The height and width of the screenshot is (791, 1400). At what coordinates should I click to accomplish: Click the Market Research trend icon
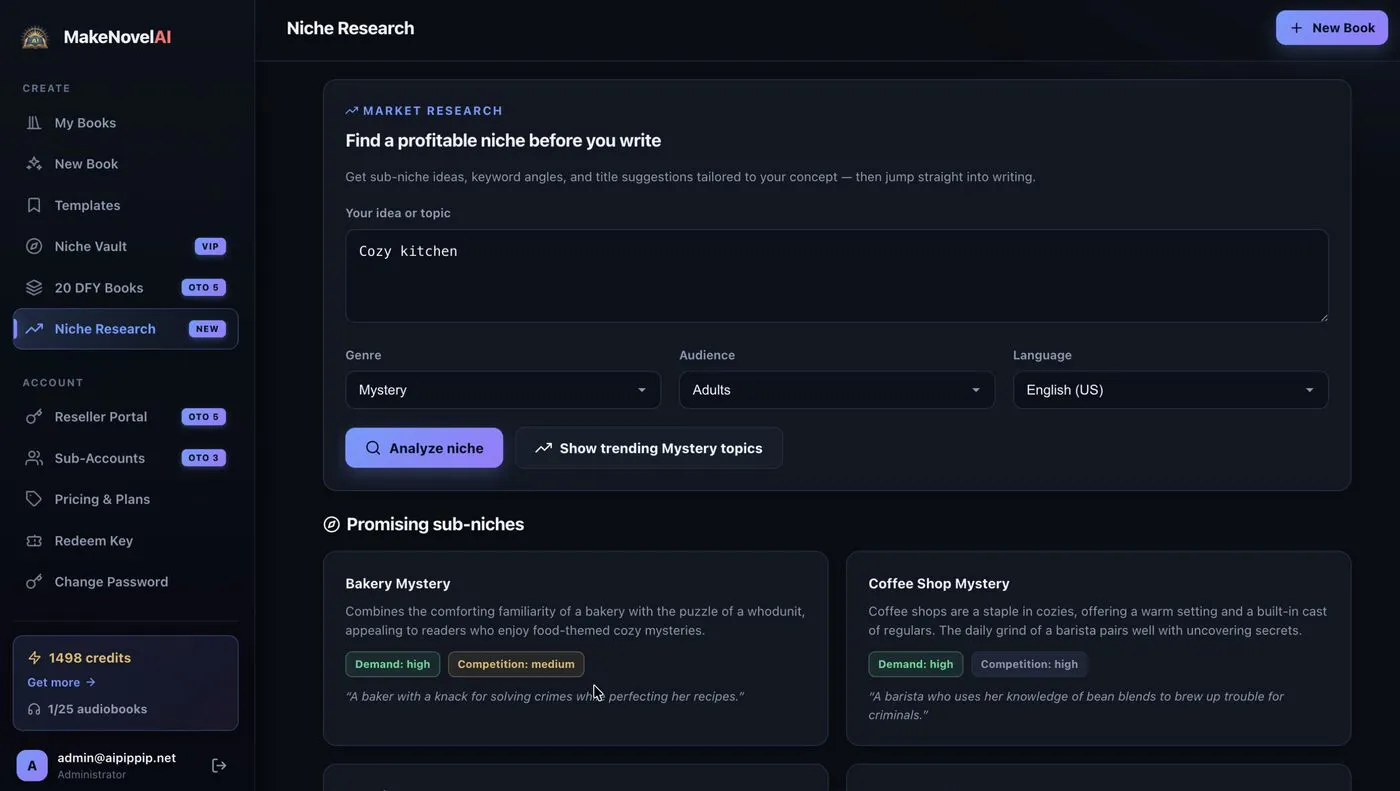[352, 111]
